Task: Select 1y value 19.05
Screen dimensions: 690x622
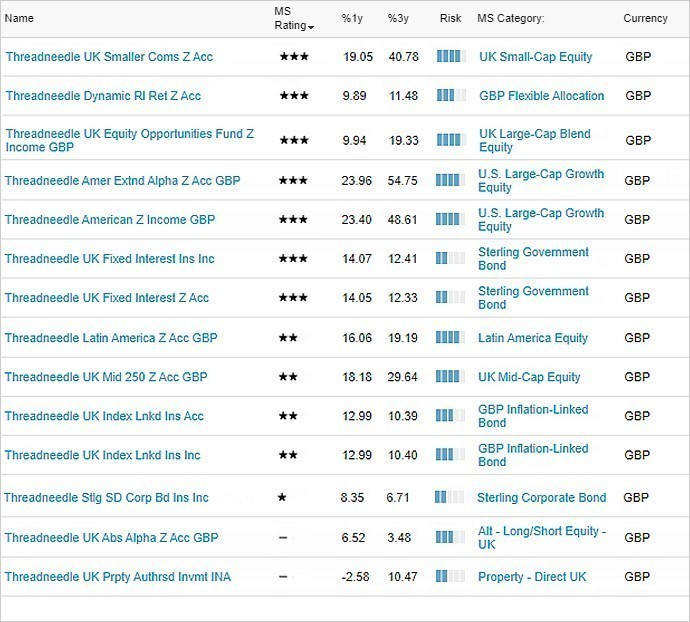Action: [x=358, y=57]
